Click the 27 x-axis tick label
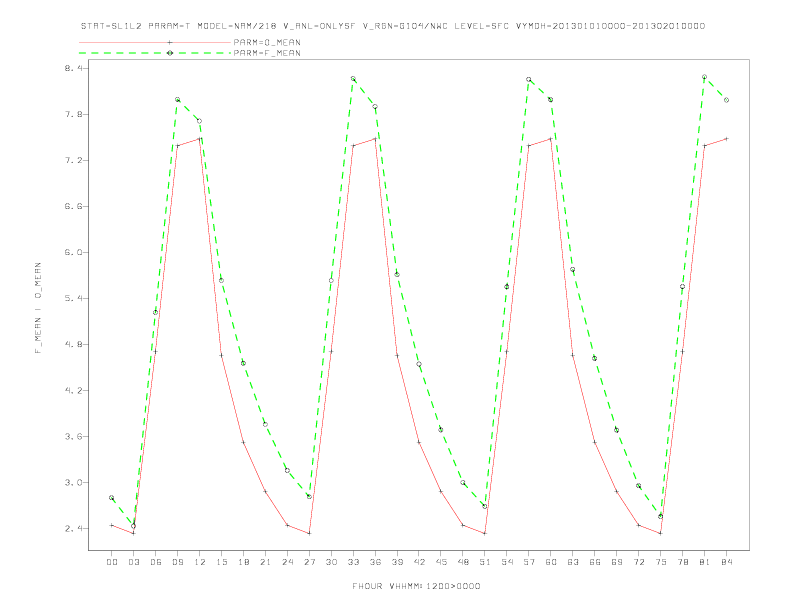792x612 pixels. pos(309,562)
